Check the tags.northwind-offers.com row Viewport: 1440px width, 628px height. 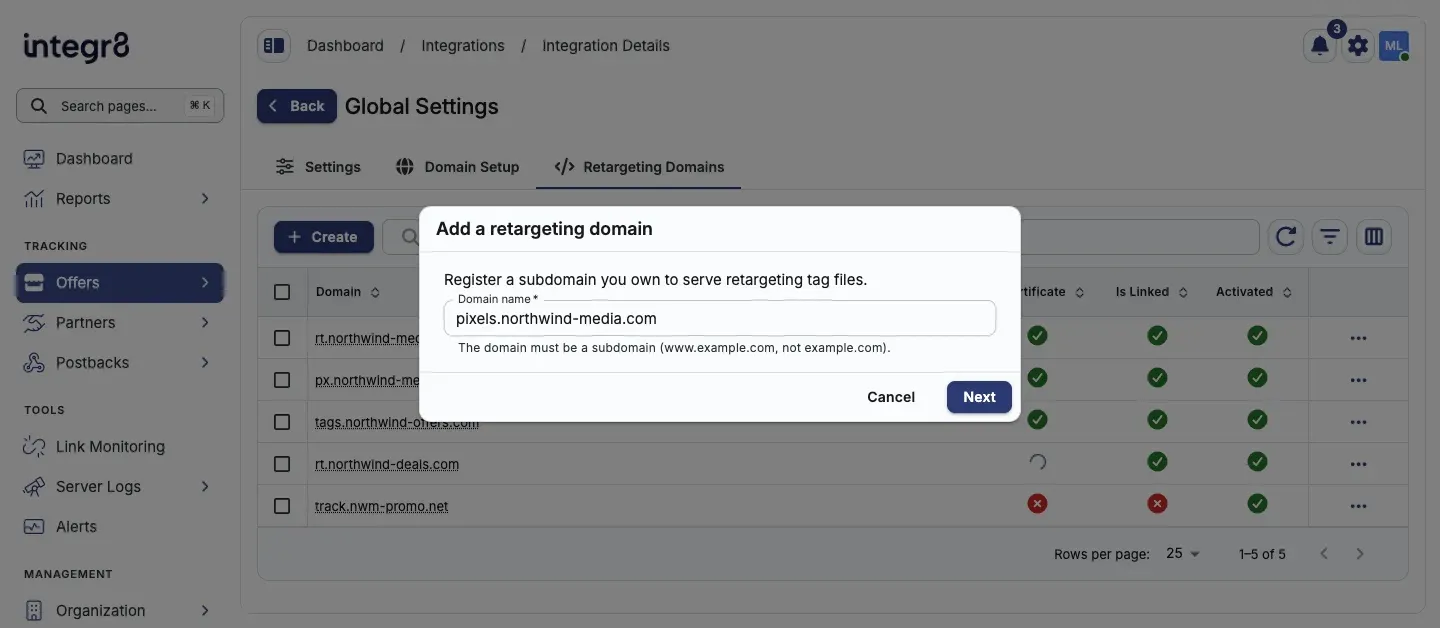[x=282, y=422]
